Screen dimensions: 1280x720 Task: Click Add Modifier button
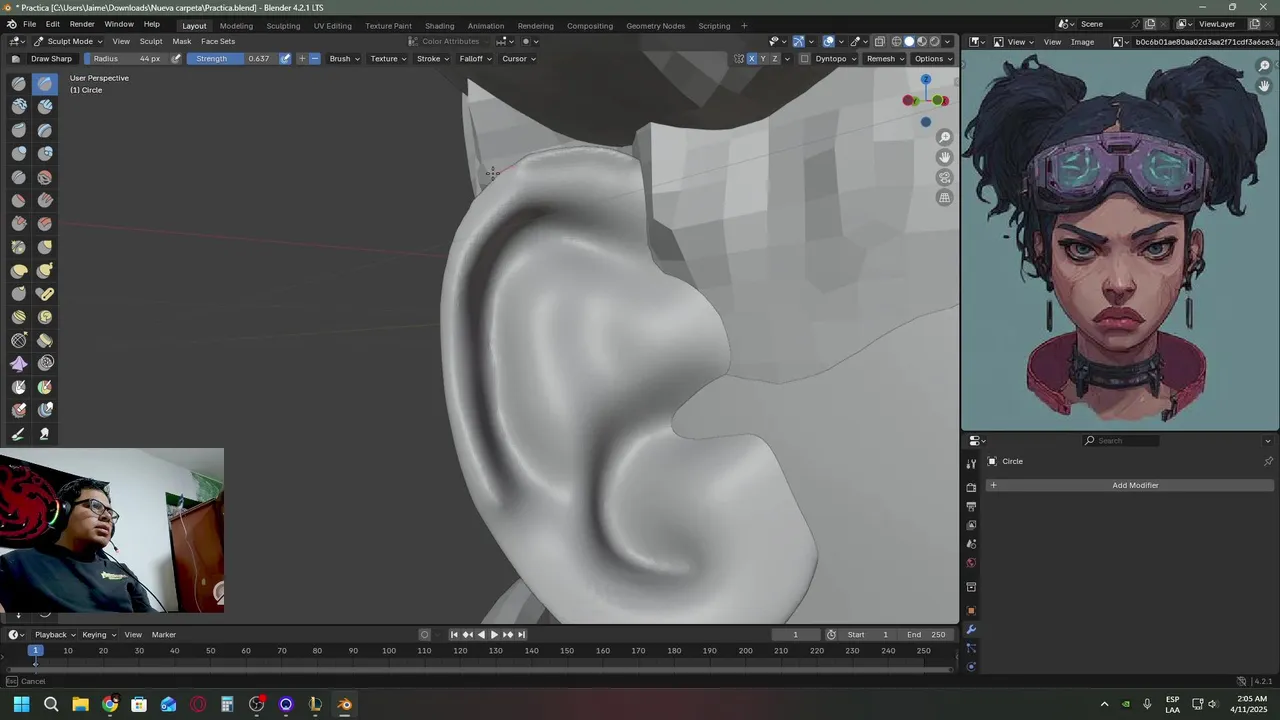pos(1130,485)
